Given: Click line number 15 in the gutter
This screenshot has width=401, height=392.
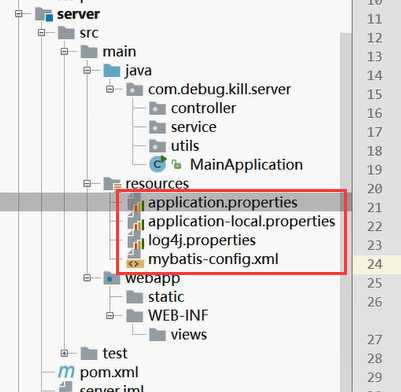Looking at the screenshot, I should [x=375, y=94].
